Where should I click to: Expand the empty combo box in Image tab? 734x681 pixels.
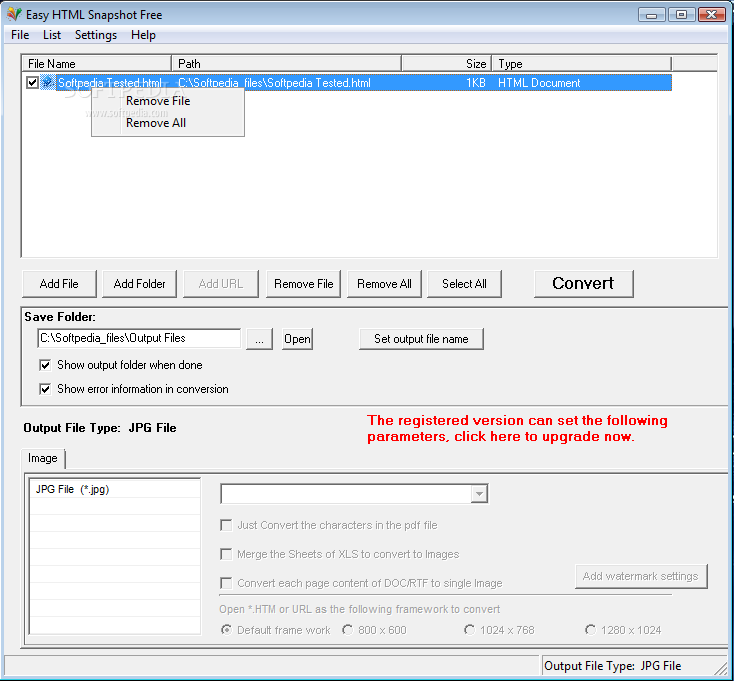click(479, 494)
